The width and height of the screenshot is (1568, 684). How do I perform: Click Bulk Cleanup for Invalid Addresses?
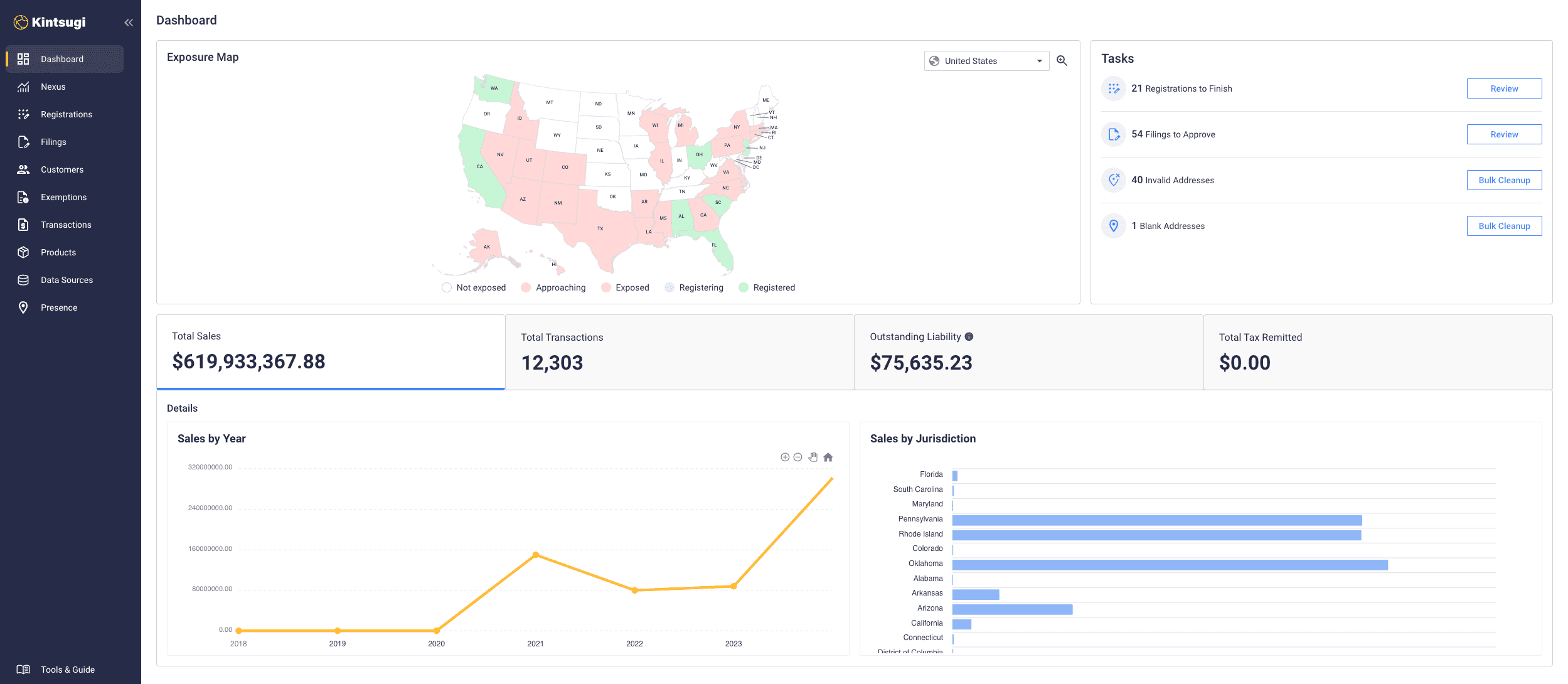(x=1503, y=180)
